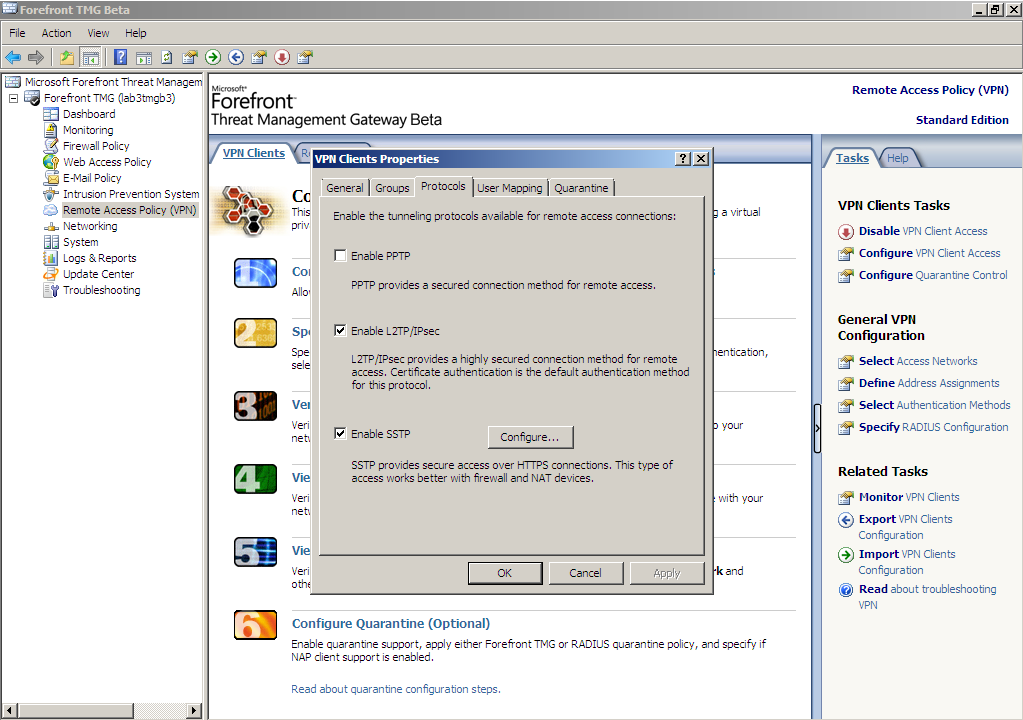Select Update Center node

(99, 274)
